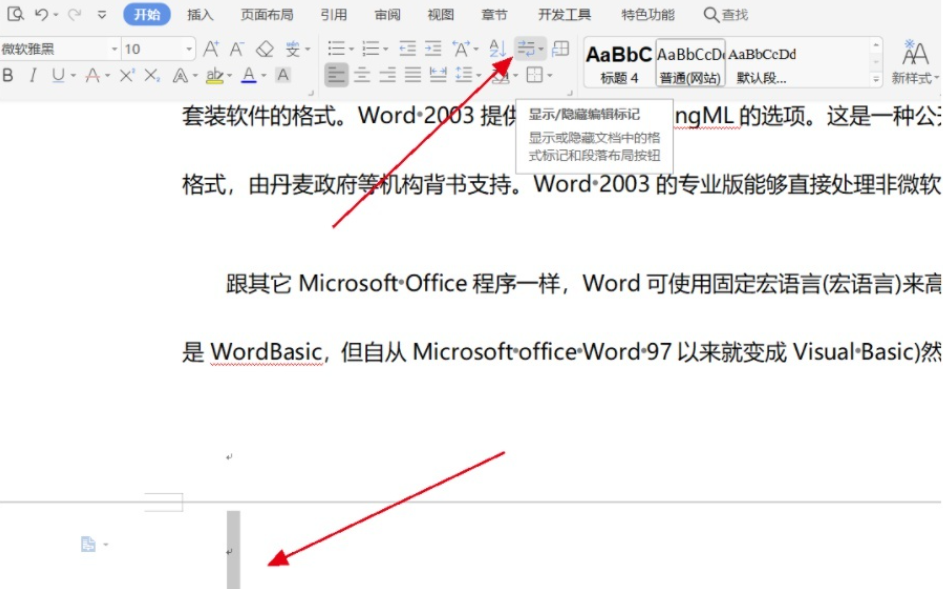Viewport: 943px width, 589px height.
Task: Expand the font name dropdown list
Action: pos(113,49)
